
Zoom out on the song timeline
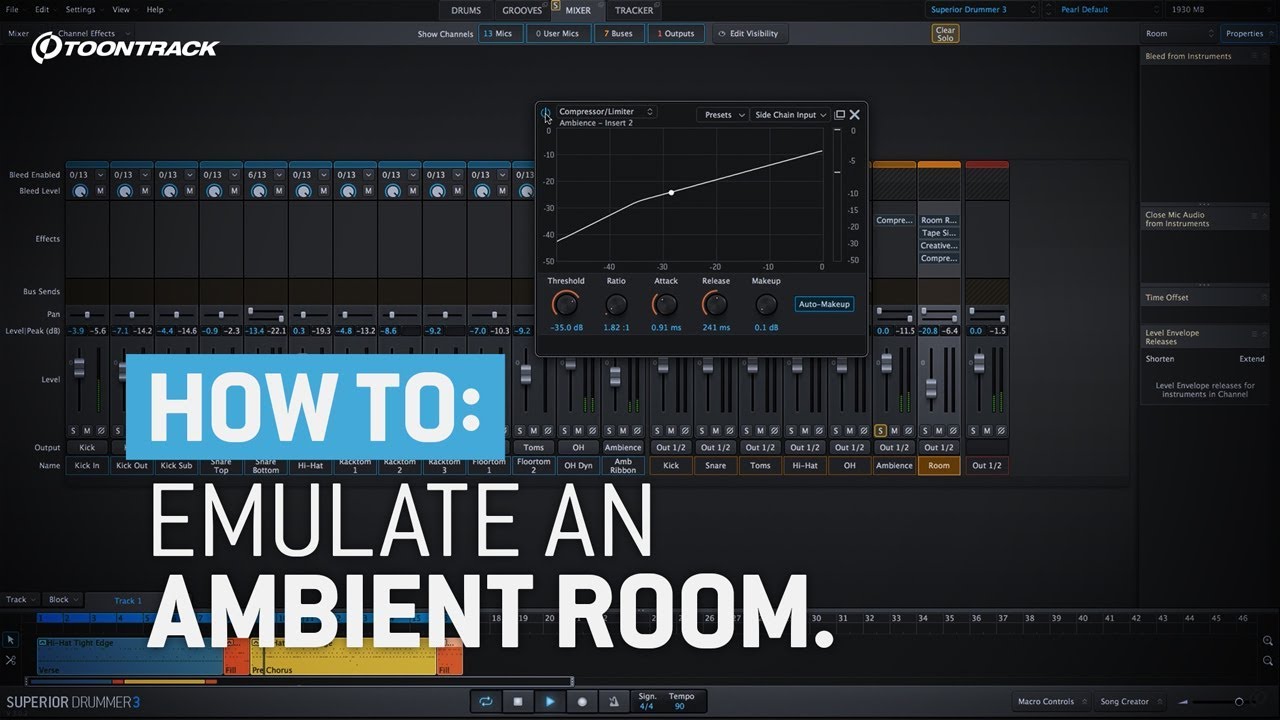1268,661
